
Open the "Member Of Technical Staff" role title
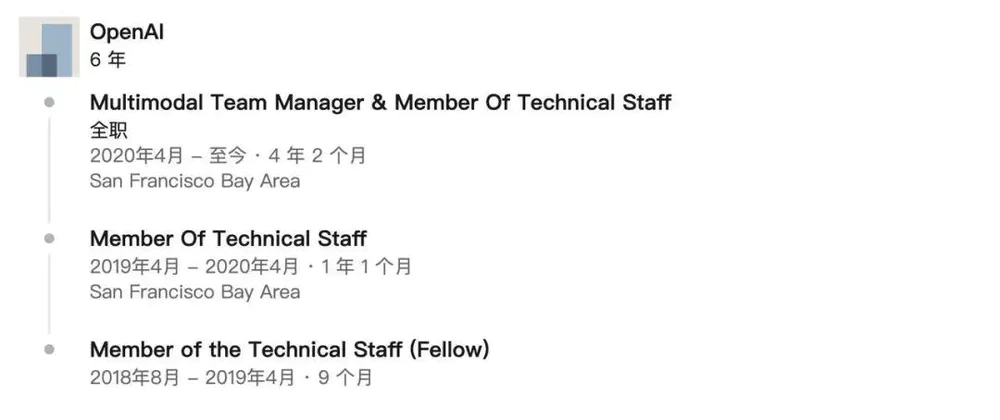228,239
